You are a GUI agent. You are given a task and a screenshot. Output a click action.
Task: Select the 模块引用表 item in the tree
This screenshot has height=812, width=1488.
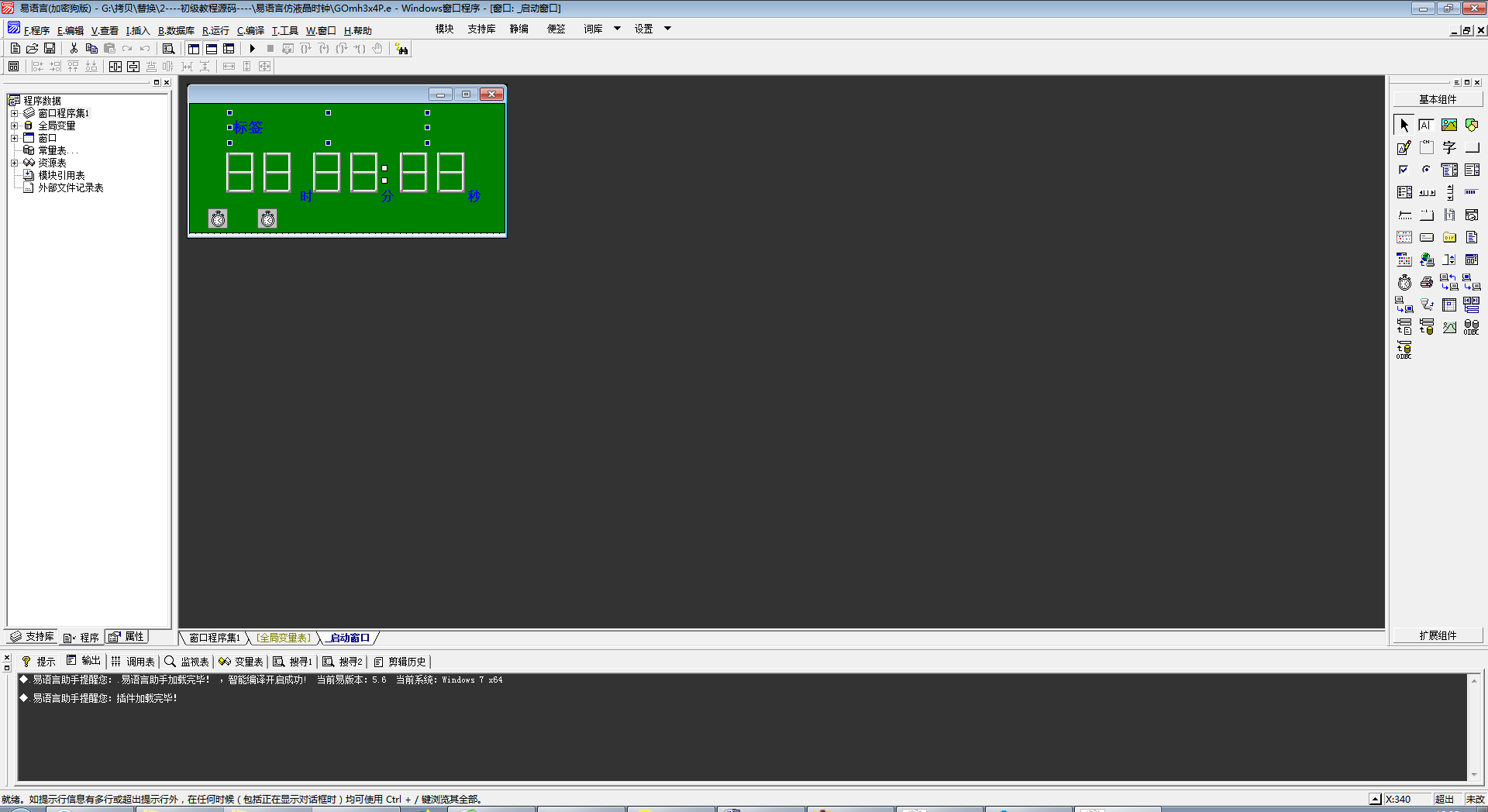pyautogui.click(x=61, y=175)
